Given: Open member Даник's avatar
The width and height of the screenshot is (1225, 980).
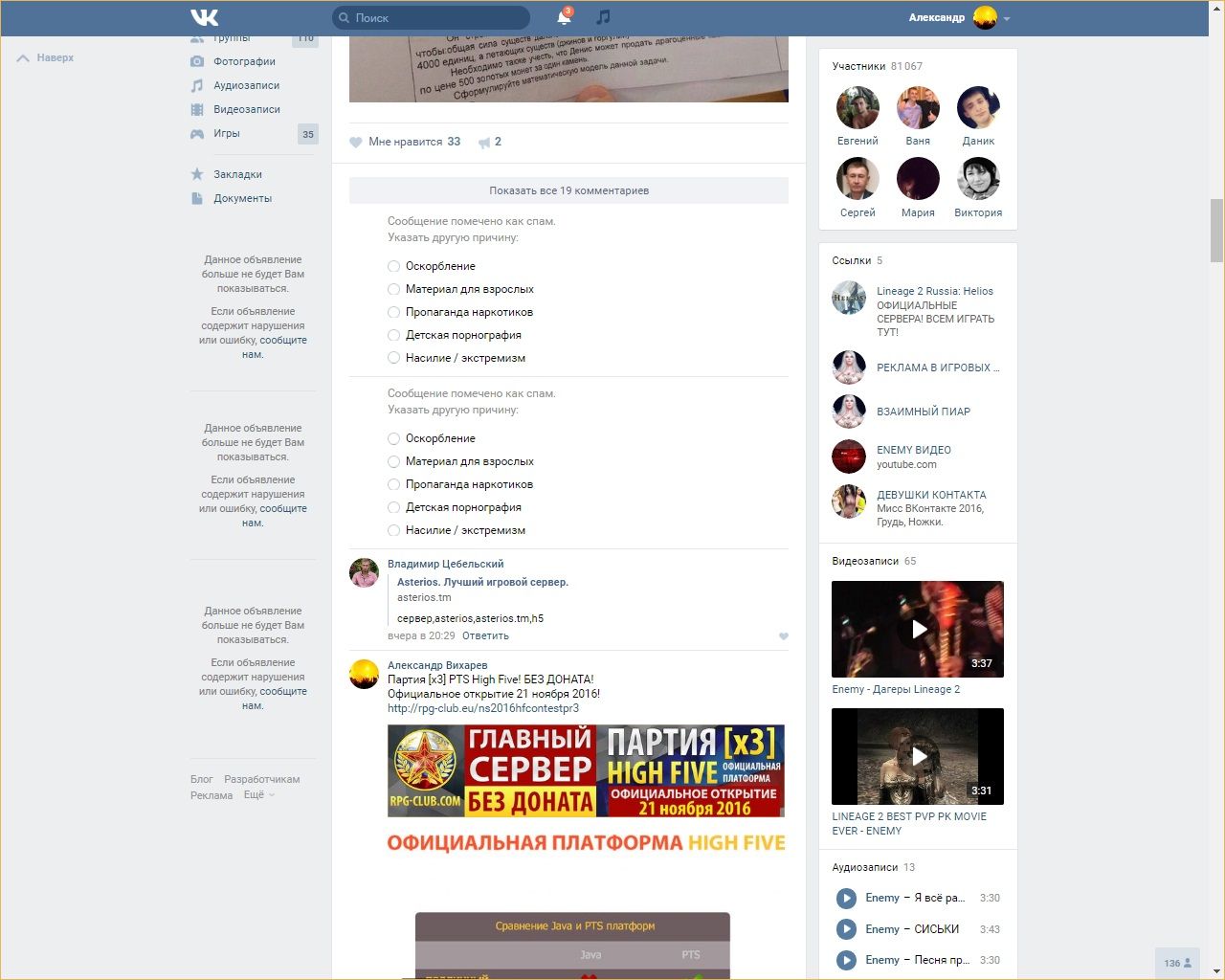Looking at the screenshot, I should pos(978,108).
